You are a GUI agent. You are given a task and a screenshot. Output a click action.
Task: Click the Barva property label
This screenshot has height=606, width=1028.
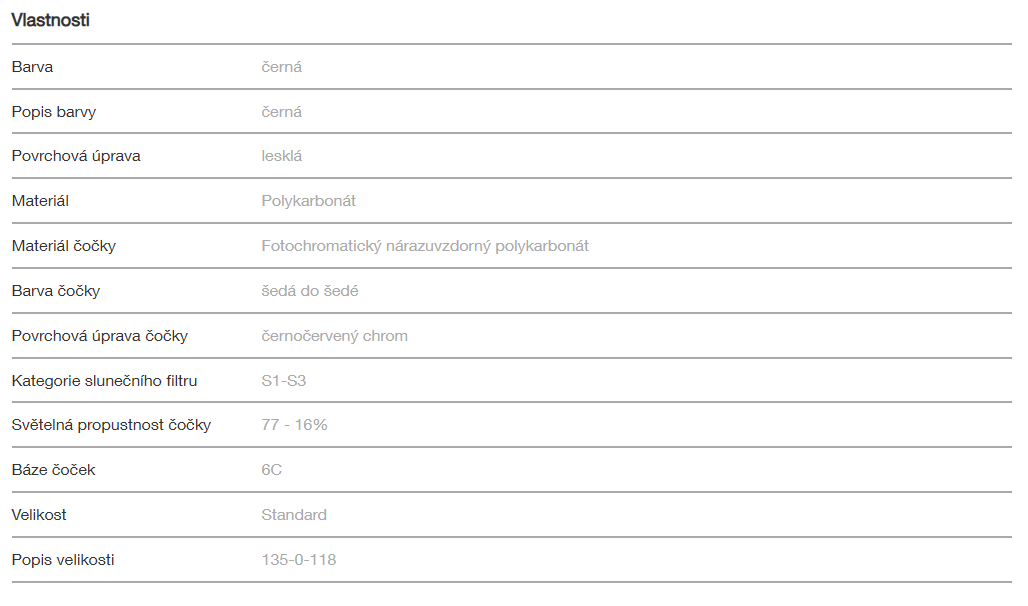[x=33, y=67]
